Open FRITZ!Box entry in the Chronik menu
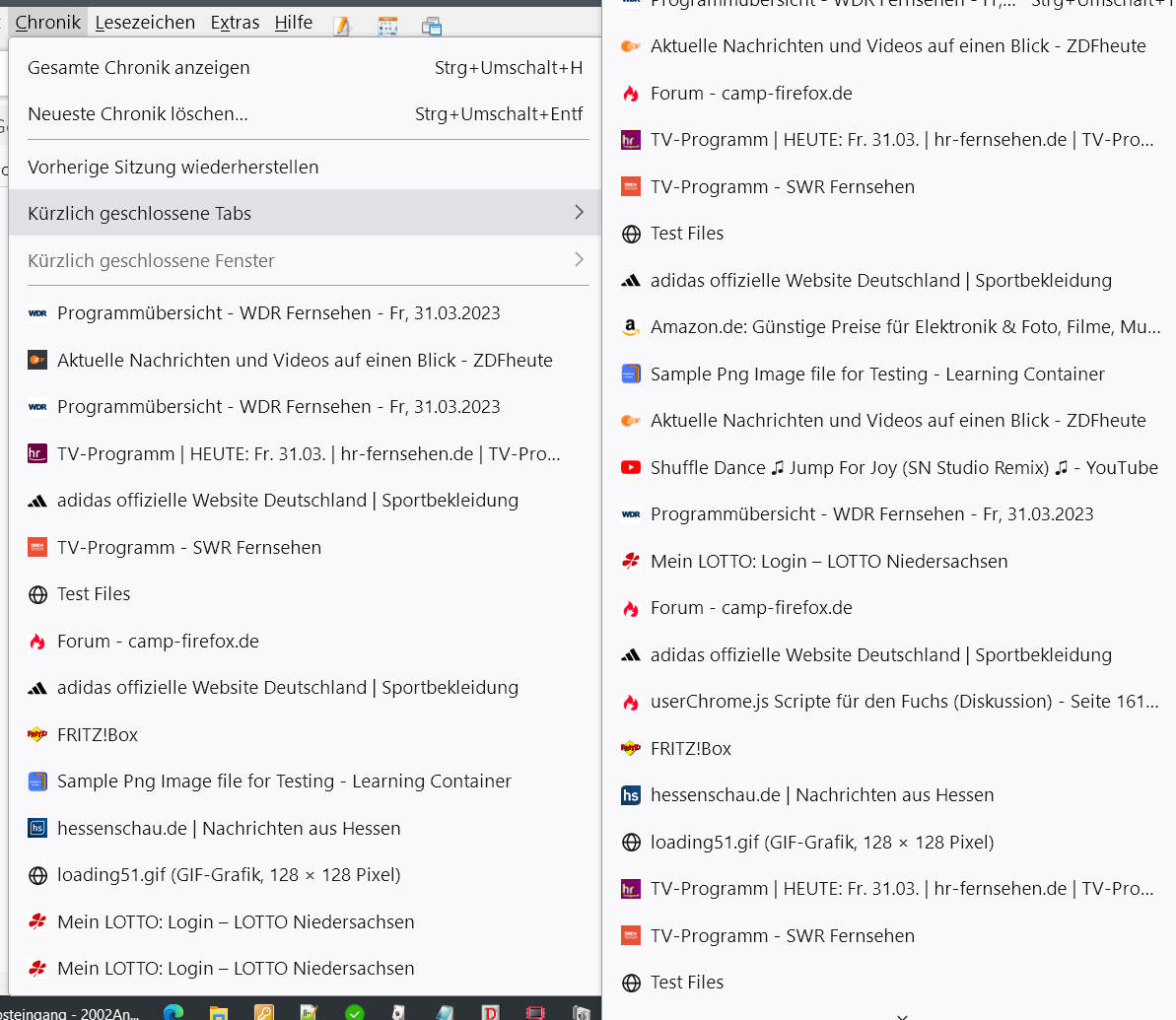 (x=98, y=734)
